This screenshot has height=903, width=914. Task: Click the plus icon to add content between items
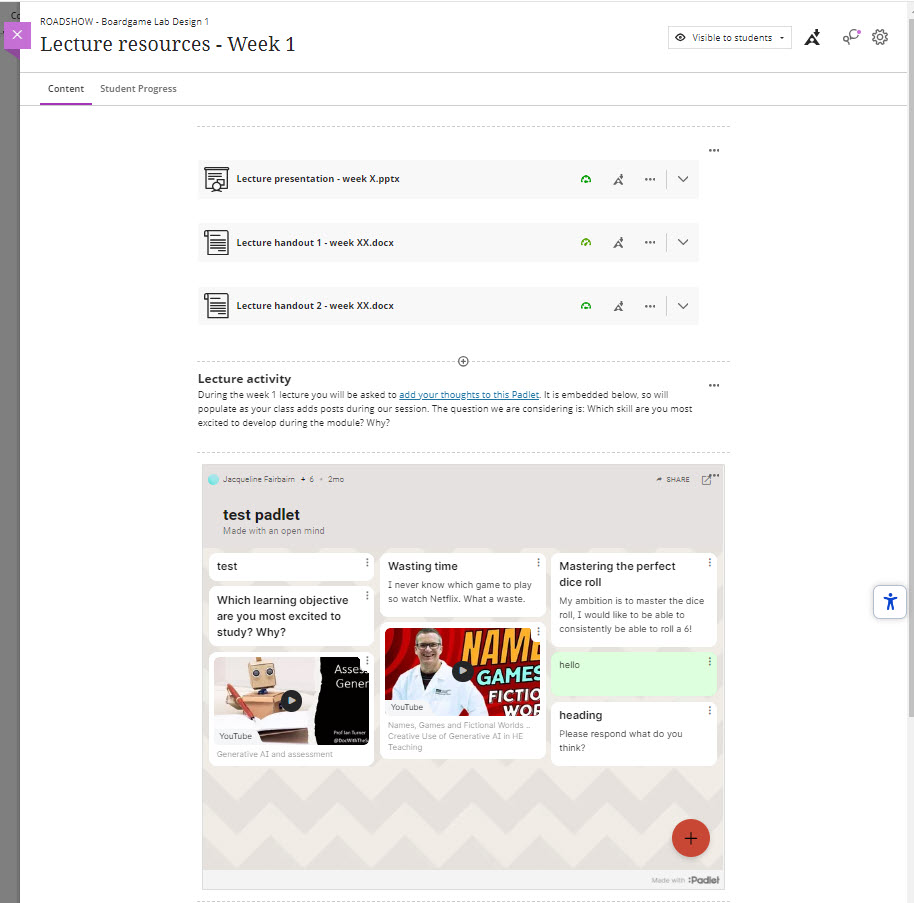click(x=463, y=361)
